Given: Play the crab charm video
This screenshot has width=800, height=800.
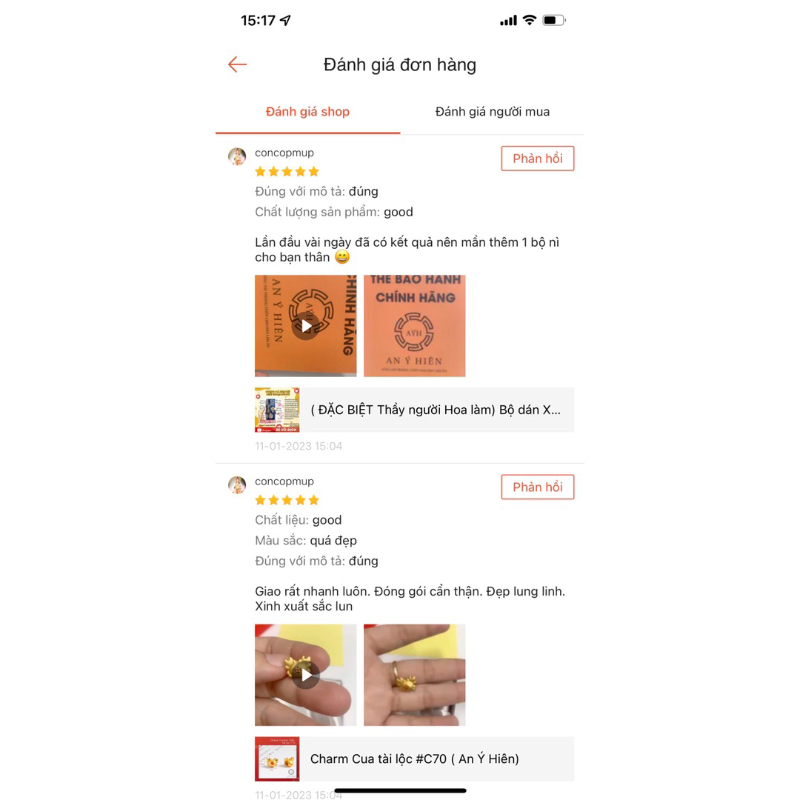Looking at the screenshot, I should (x=306, y=675).
